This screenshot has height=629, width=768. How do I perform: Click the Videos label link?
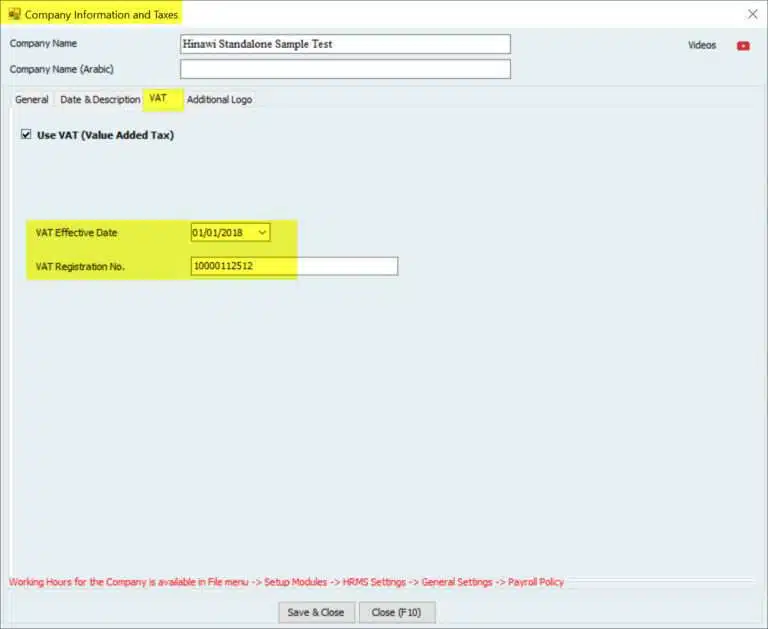tap(702, 45)
